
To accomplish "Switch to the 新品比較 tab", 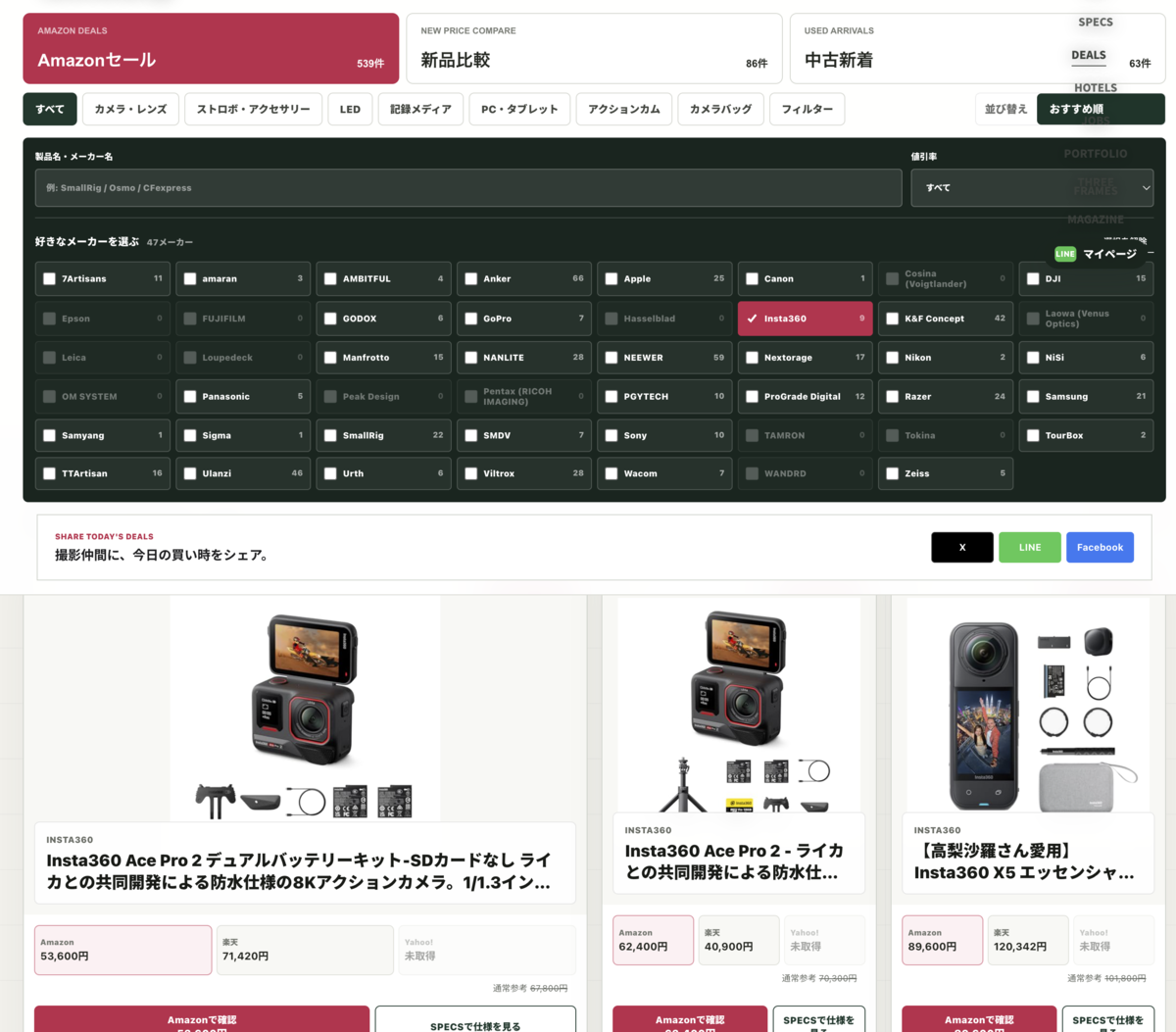I will (594, 48).
